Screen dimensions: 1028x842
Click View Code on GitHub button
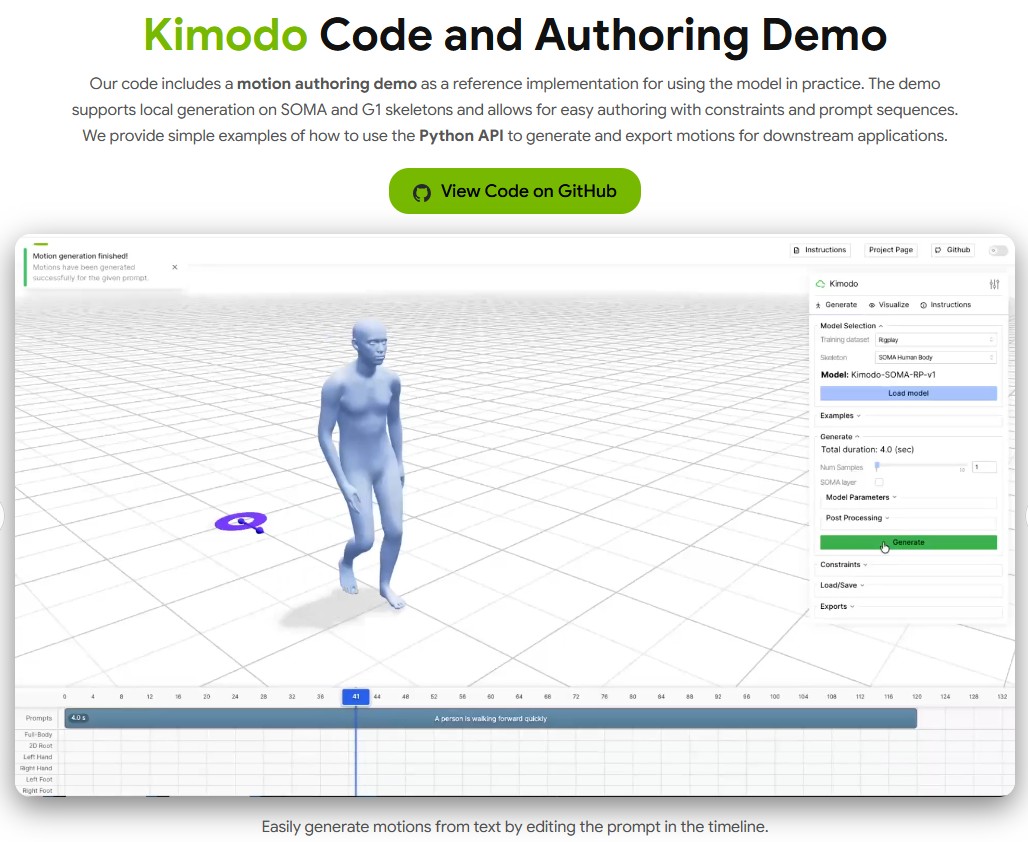tap(514, 191)
